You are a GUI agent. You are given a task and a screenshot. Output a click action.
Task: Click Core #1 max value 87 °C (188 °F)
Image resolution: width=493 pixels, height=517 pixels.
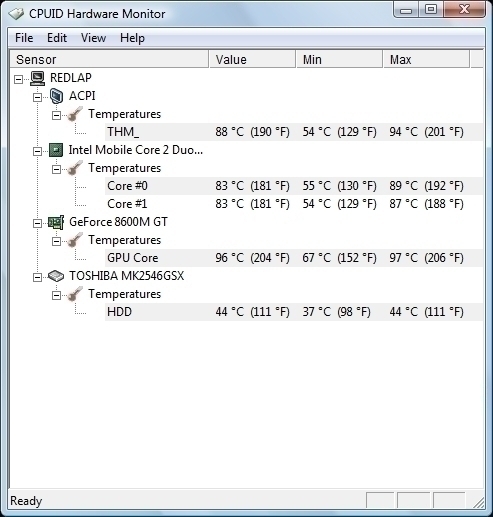coord(426,204)
